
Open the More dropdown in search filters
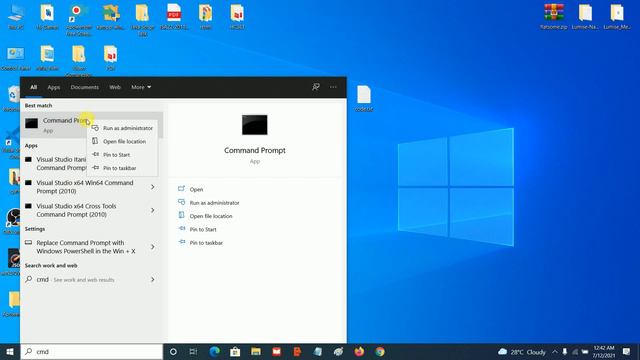141,87
